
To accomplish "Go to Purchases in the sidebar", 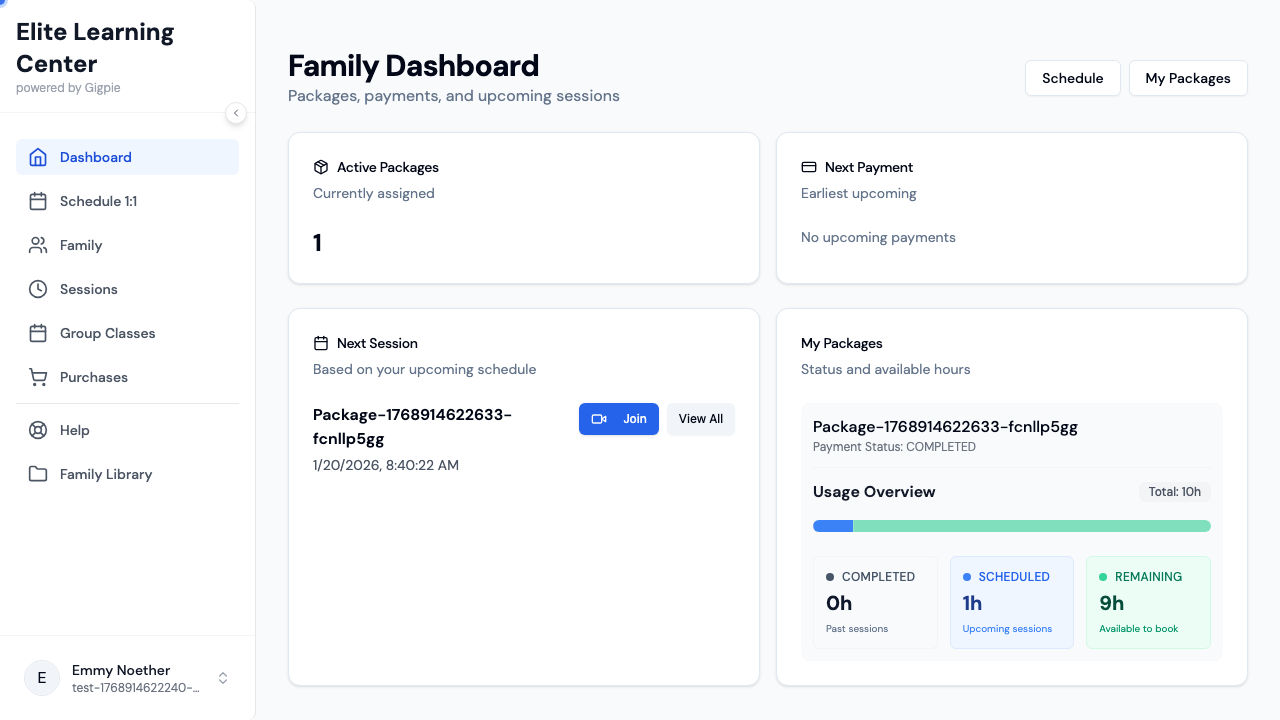I will [x=94, y=377].
